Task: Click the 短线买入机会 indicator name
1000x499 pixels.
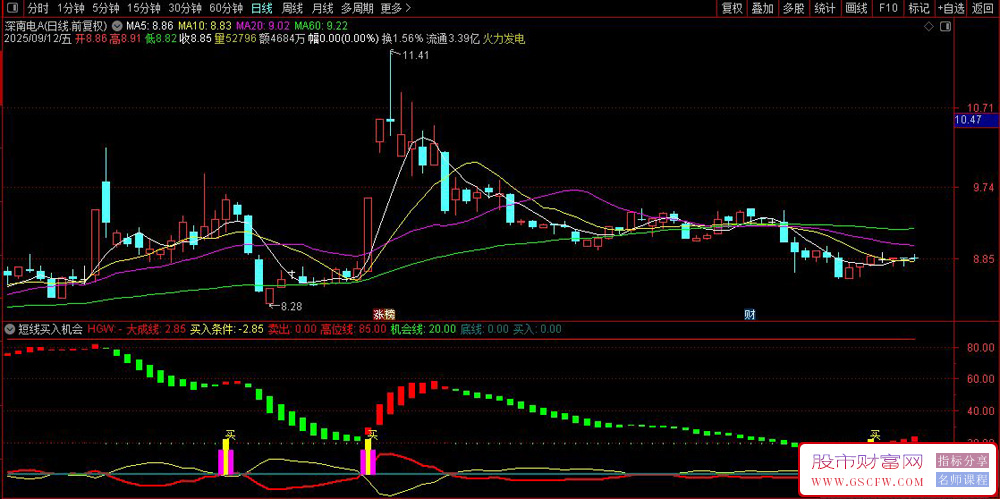Action: pyautogui.click(x=50, y=329)
